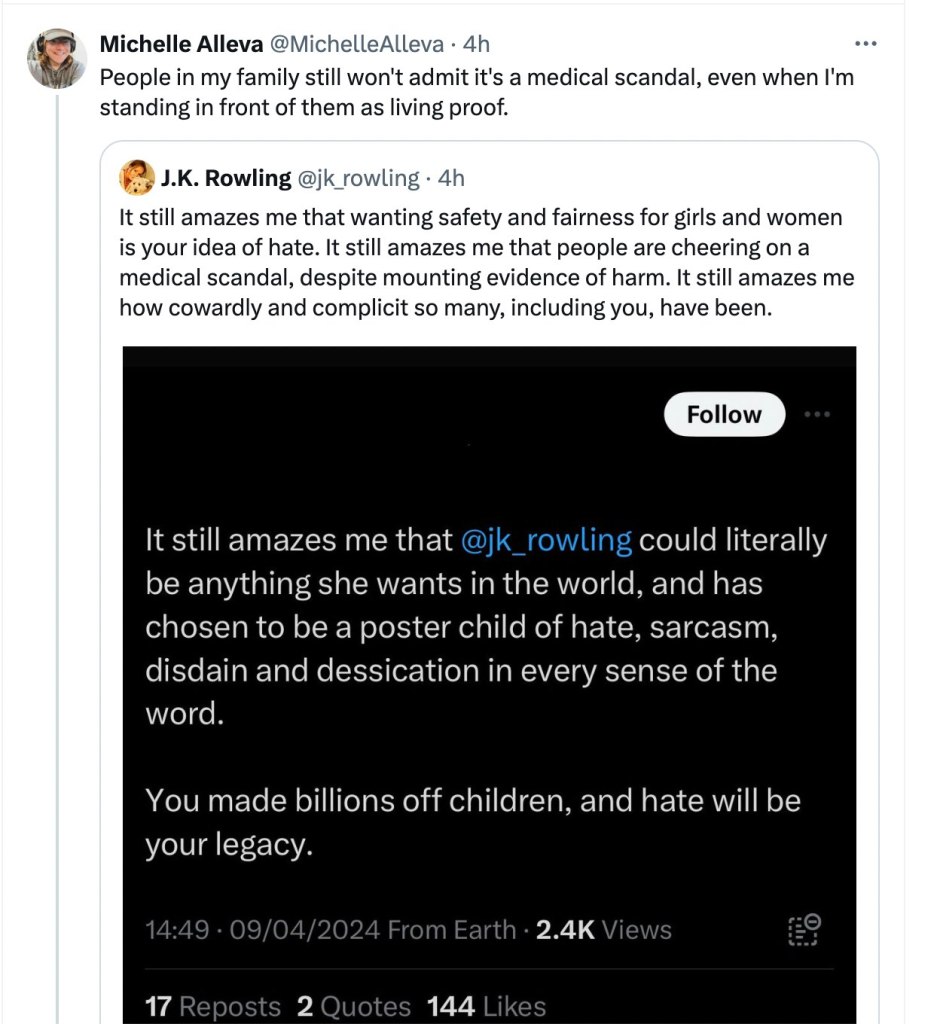
Task: Click the icon right of 2.4K Views
Action: [802, 929]
